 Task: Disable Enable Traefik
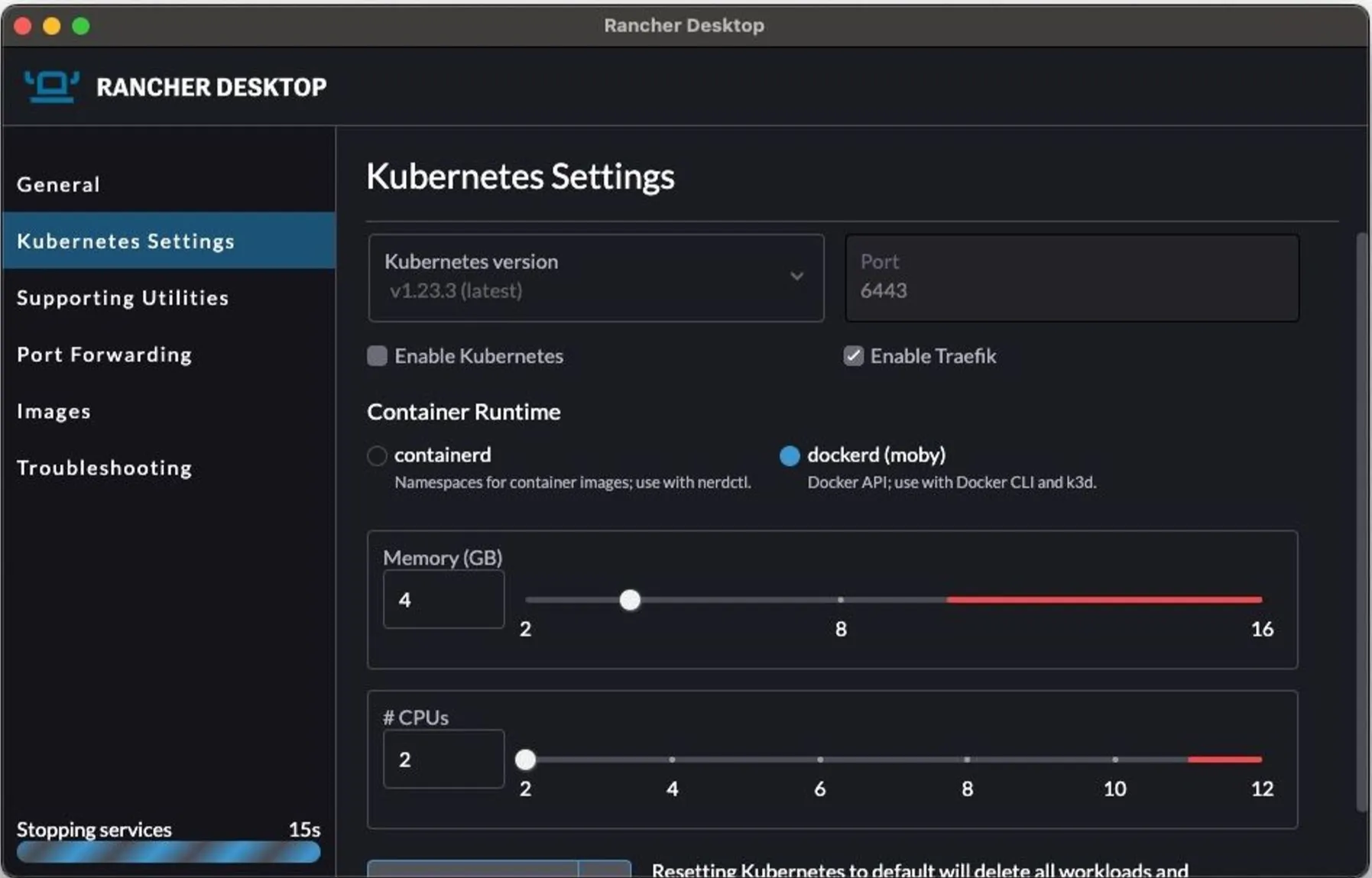[x=853, y=355]
